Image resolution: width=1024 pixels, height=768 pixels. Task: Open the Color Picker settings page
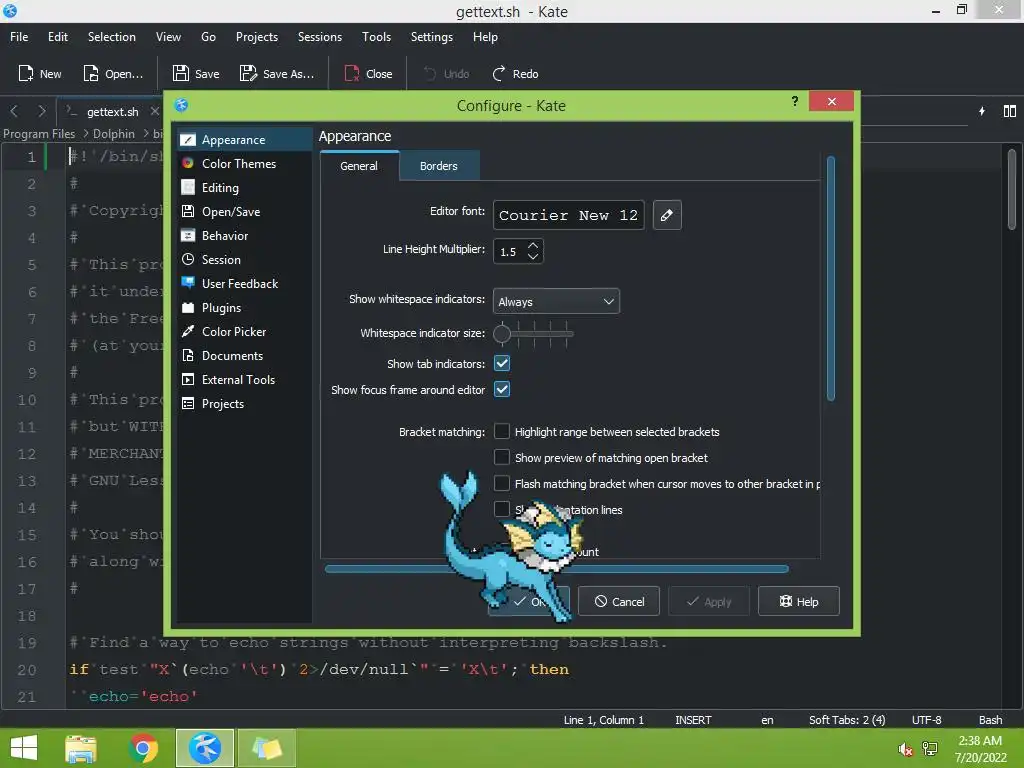click(244, 332)
